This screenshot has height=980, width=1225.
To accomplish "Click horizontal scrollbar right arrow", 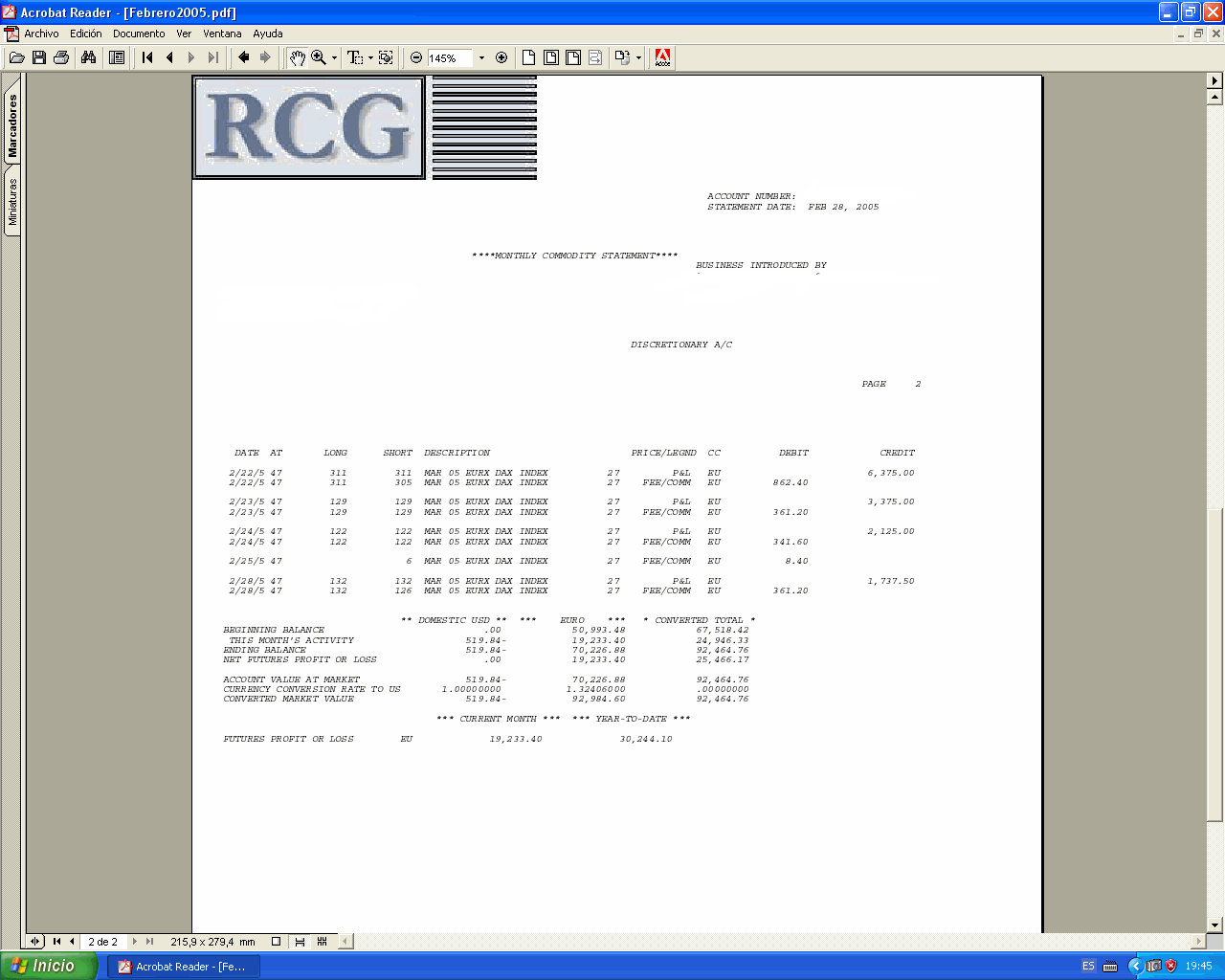I will tap(1198, 942).
